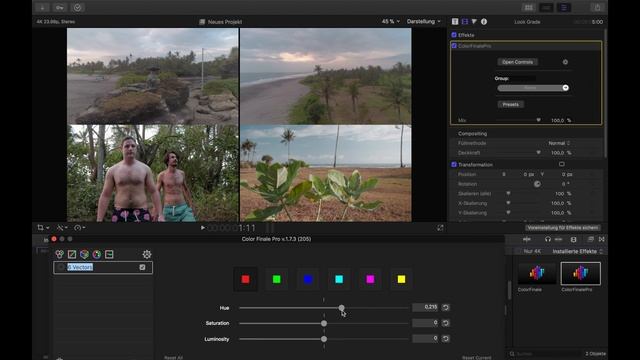Image resolution: width=640 pixels, height=360 pixels.
Task: Open the crop tool dropdown
Action: (x=42, y=228)
